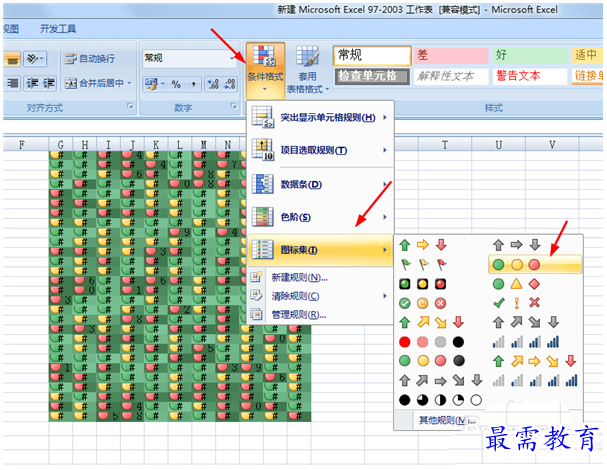The image size is (607, 470).
Task: Click the percent style button
Action: point(176,84)
